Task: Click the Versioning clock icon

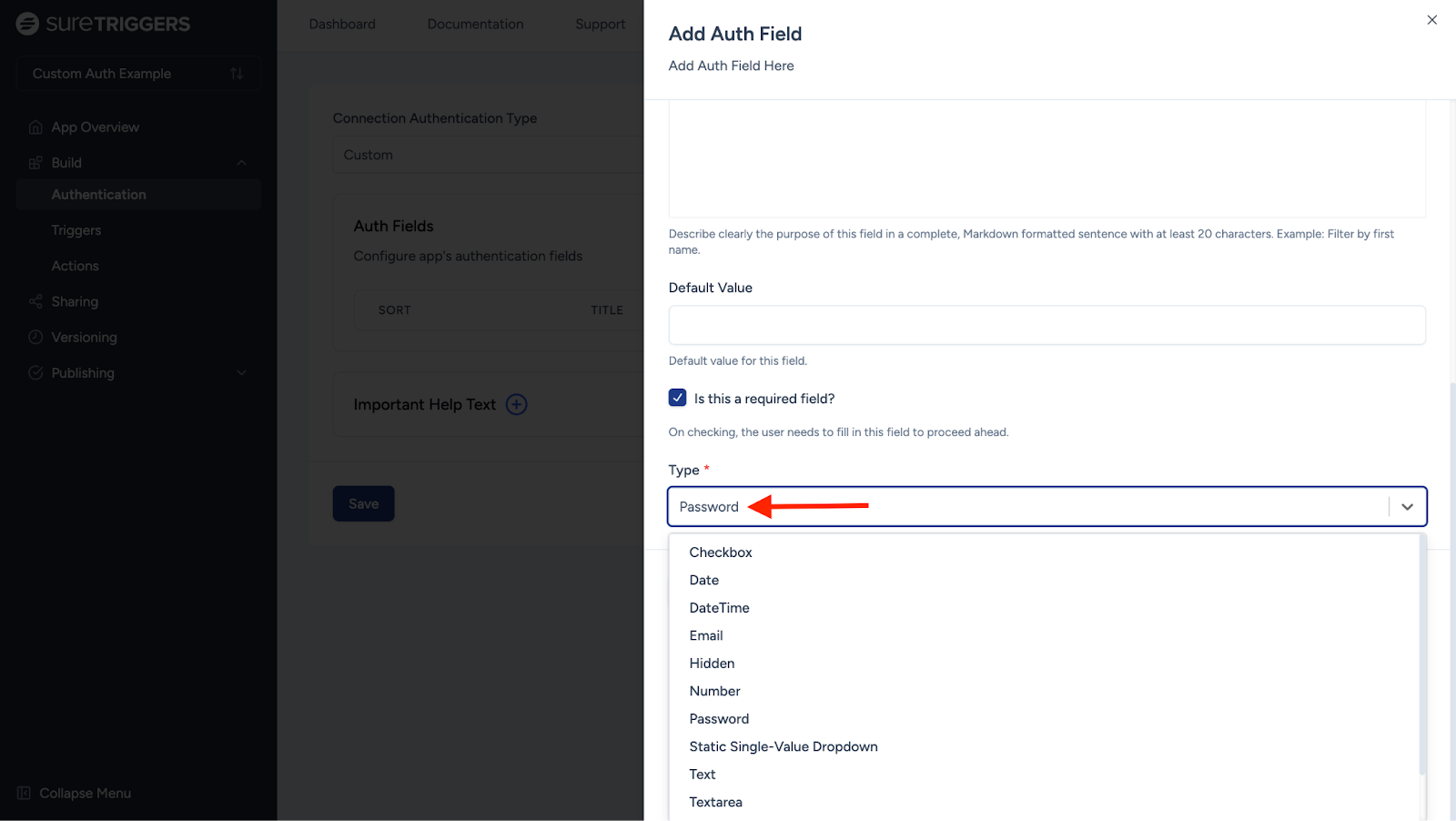Action: [35, 337]
